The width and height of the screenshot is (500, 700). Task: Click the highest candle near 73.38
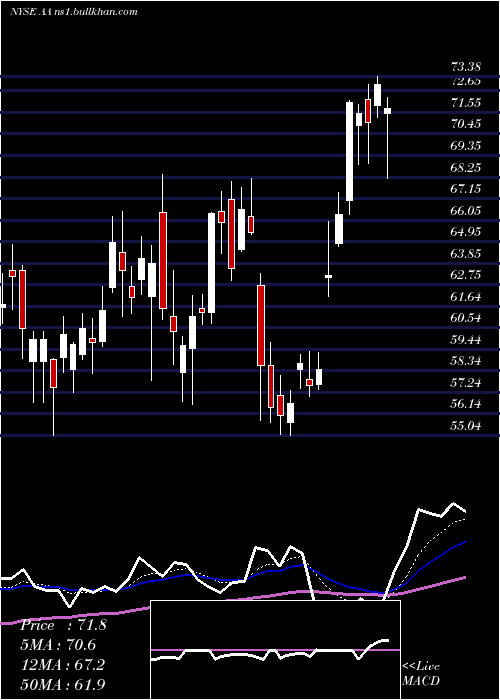378,95
